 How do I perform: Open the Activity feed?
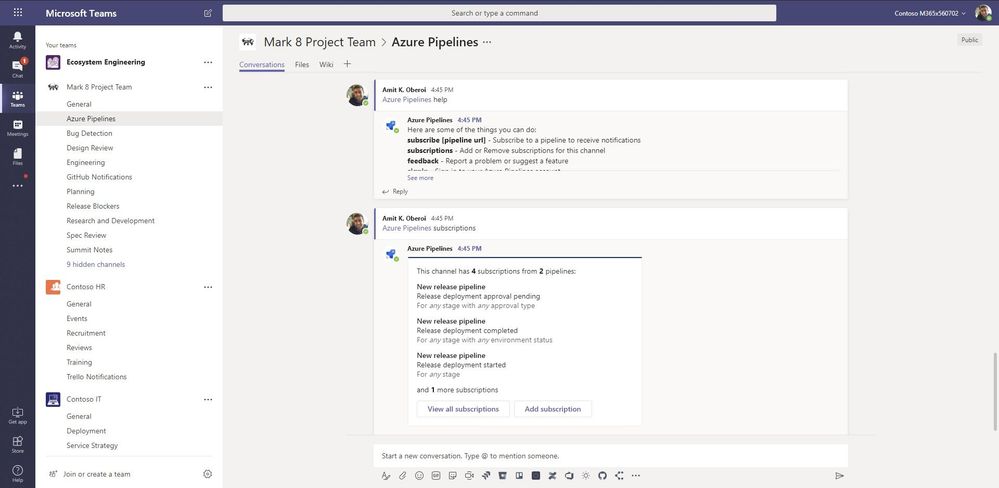pos(17,39)
